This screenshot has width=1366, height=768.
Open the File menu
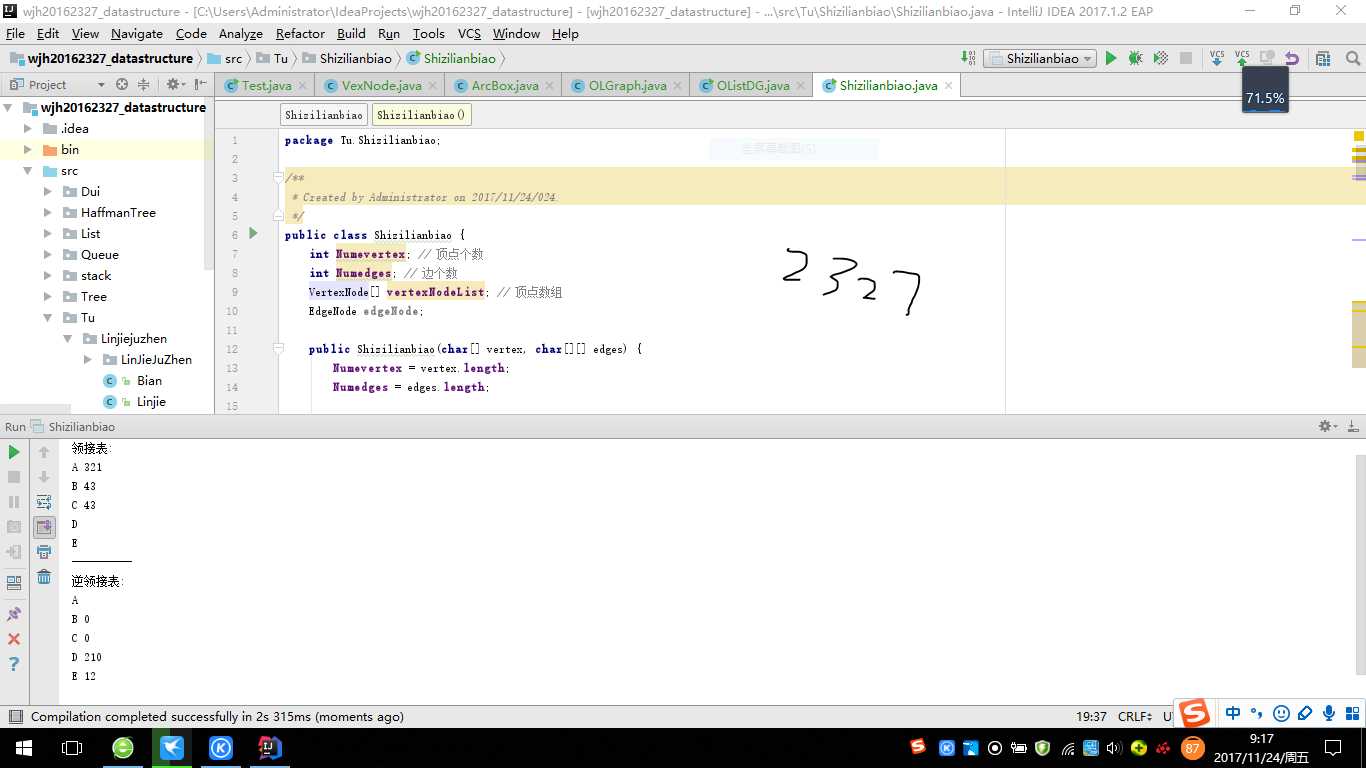tap(15, 33)
